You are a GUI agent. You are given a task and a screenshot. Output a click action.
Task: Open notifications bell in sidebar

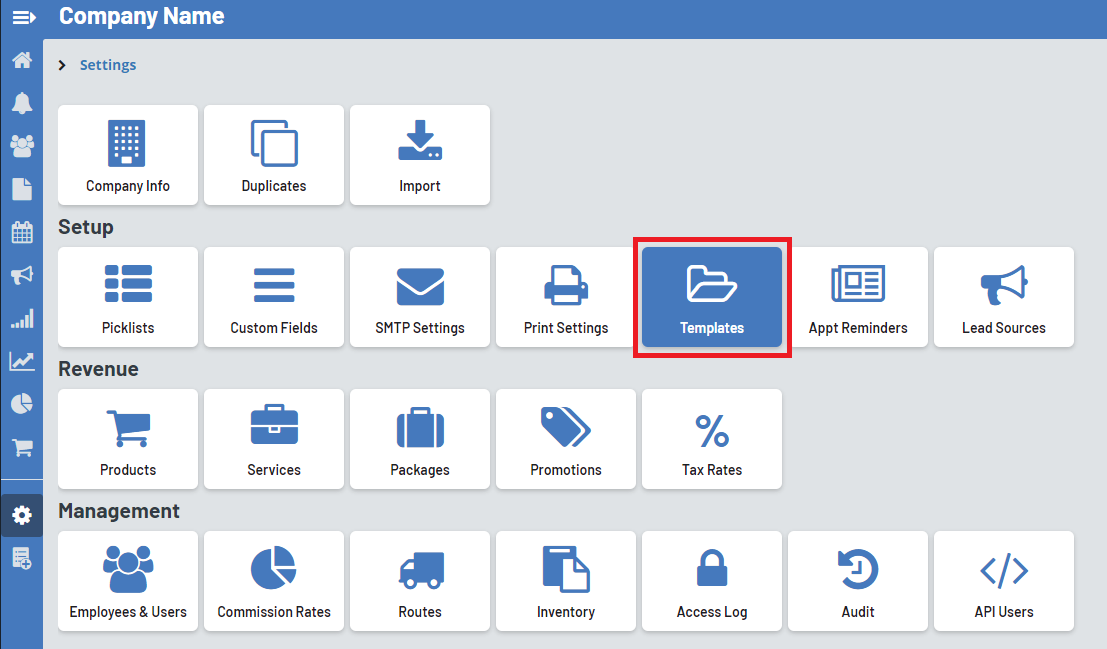point(21,103)
